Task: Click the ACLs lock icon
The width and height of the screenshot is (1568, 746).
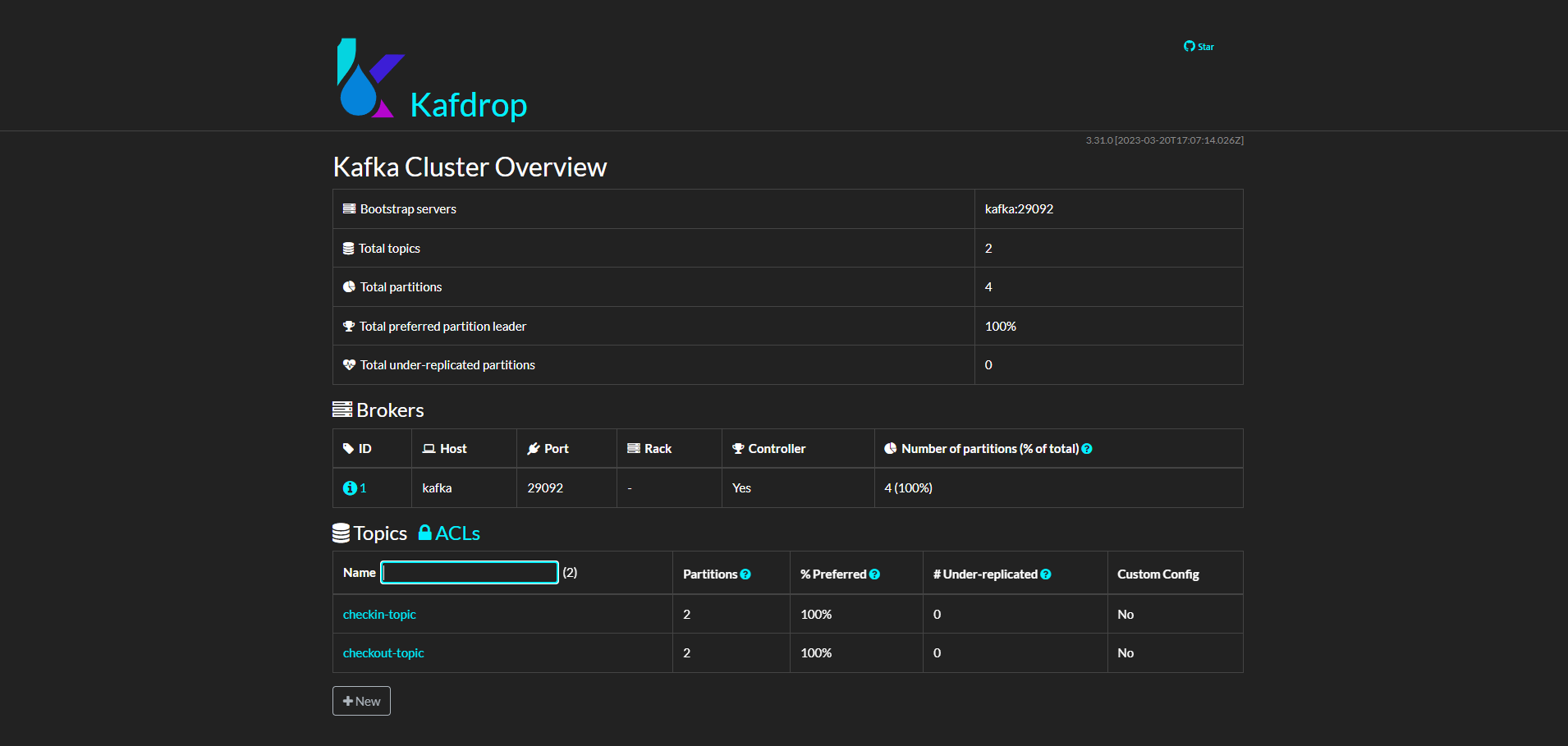Action: 425,533
